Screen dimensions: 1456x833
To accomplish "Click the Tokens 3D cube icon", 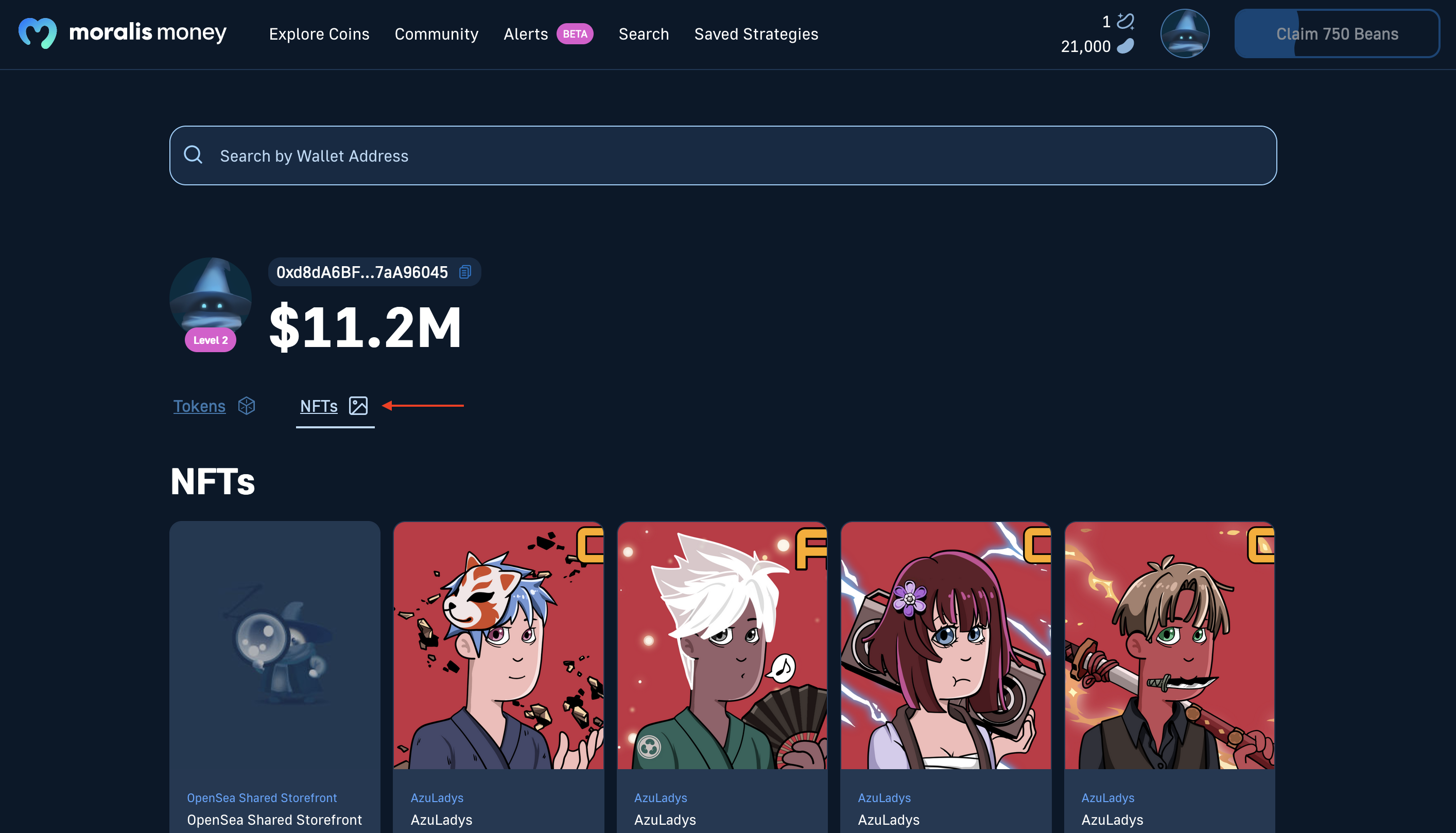I will click(246, 405).
